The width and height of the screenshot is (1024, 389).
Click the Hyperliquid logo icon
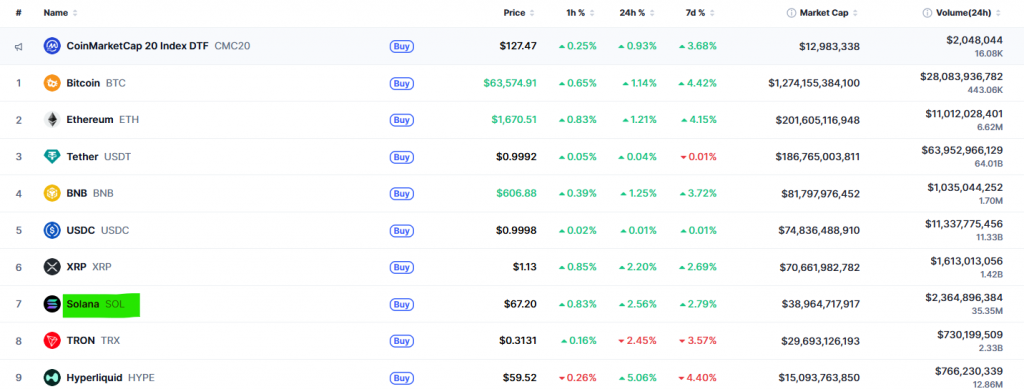(52, 377)
